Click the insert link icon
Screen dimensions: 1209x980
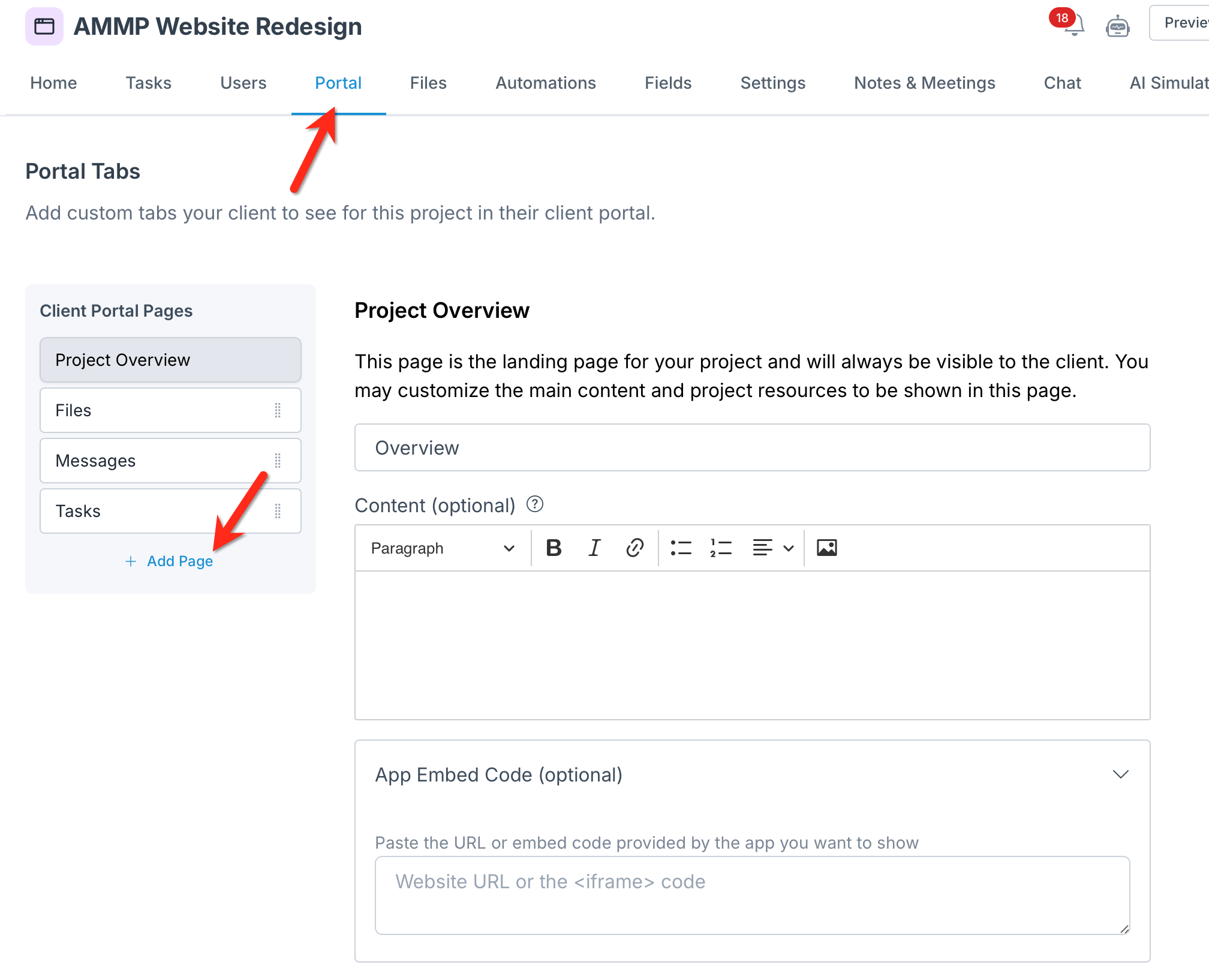tap(634, 548)
